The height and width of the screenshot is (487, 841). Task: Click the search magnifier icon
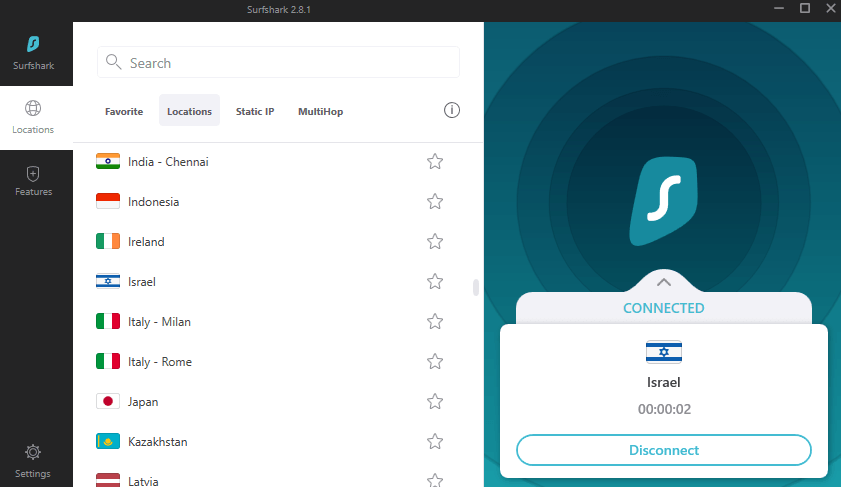(x=113, y=62)
